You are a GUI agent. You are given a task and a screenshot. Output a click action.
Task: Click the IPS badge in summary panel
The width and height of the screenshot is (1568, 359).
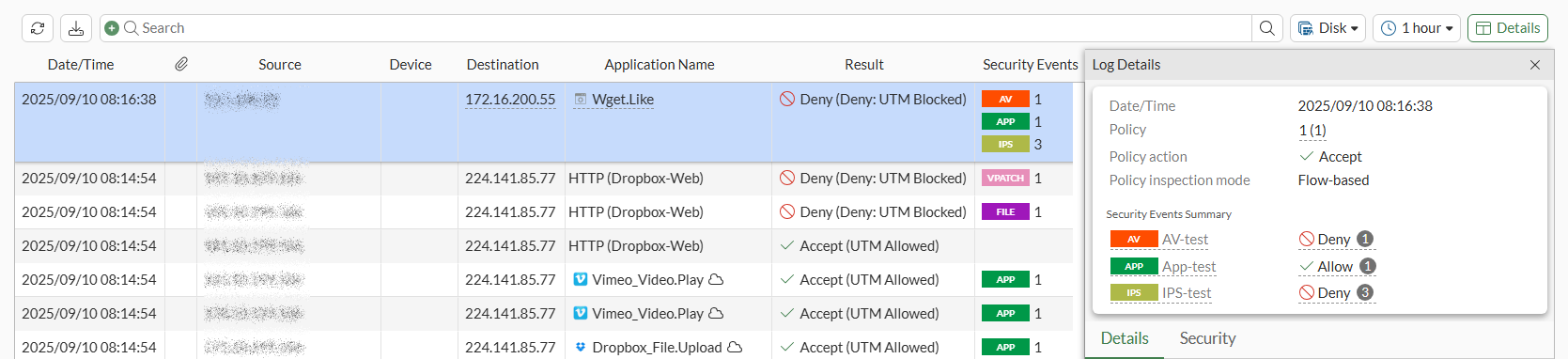(x=1134, y=293)
